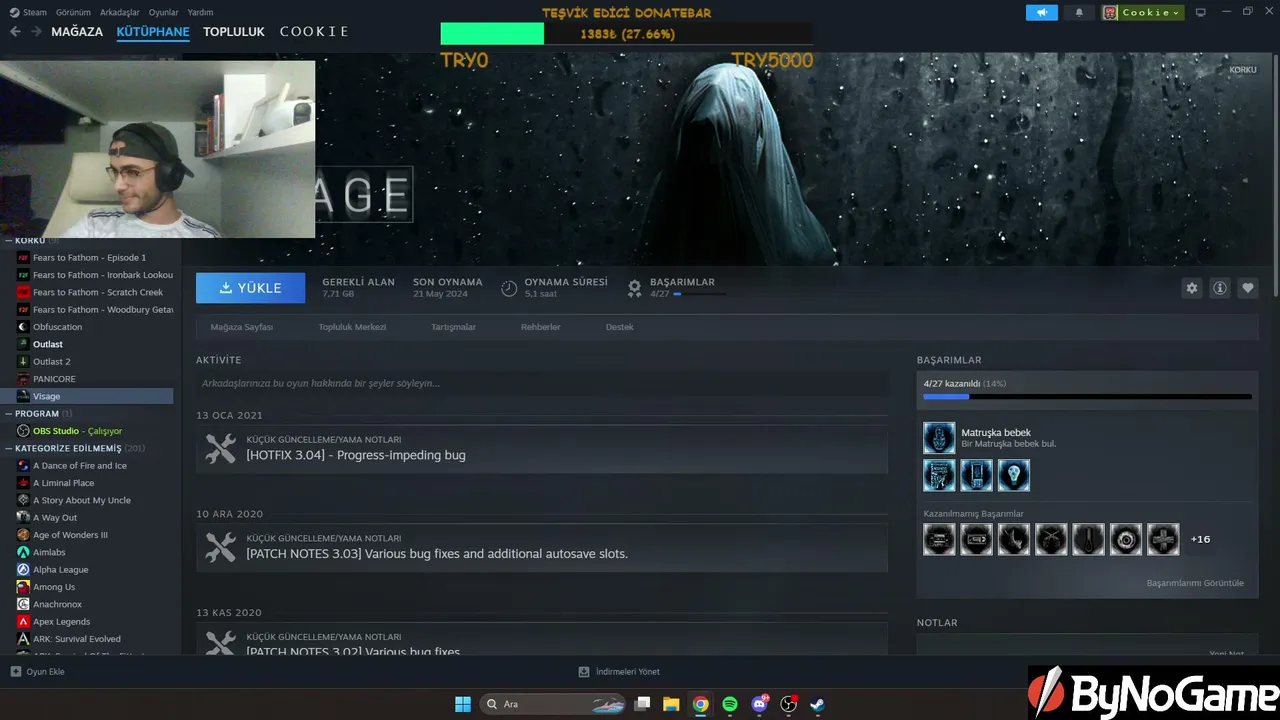Open the Yardım menu

click(x=200, y=13)
